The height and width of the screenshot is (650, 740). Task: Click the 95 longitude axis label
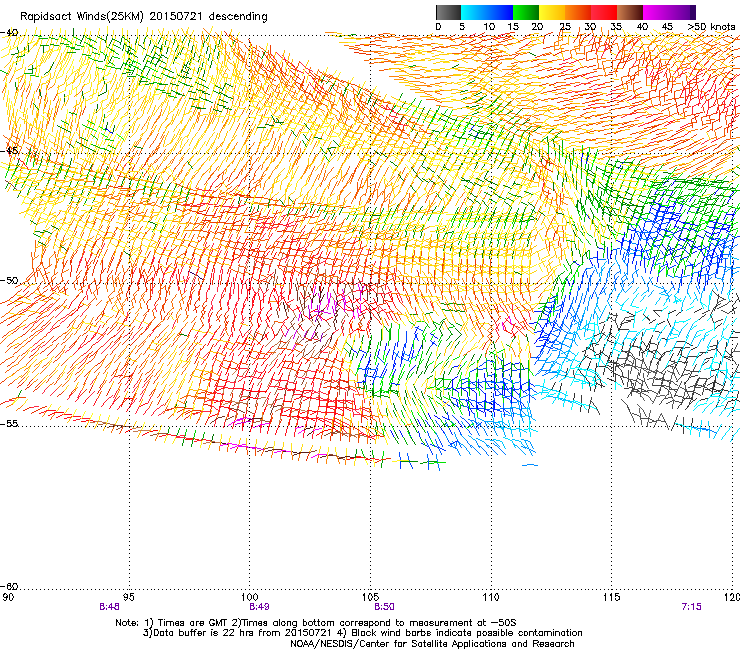point(129,597)
